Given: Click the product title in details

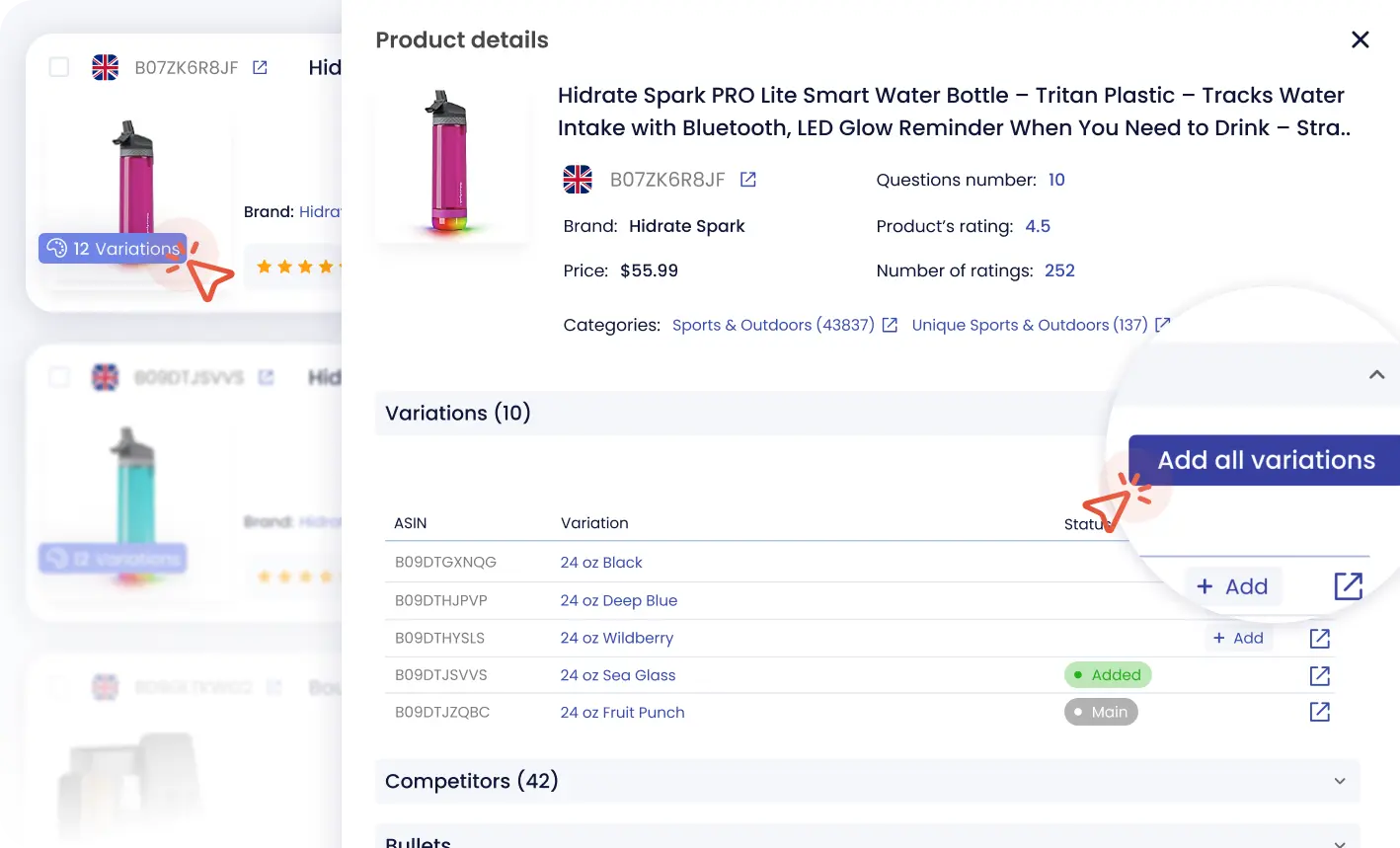Looking at the screenshot, I should click(954, 112).
